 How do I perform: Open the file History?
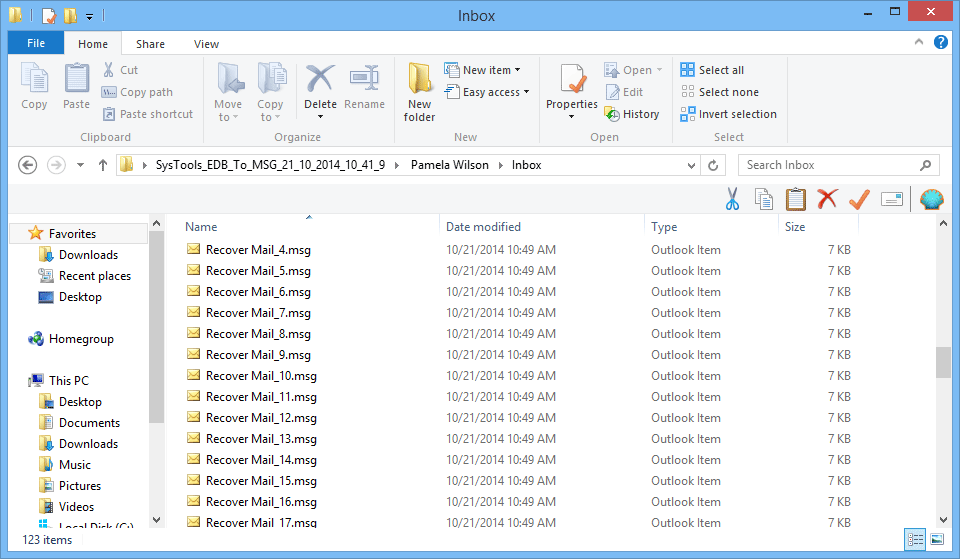point(631,114)
